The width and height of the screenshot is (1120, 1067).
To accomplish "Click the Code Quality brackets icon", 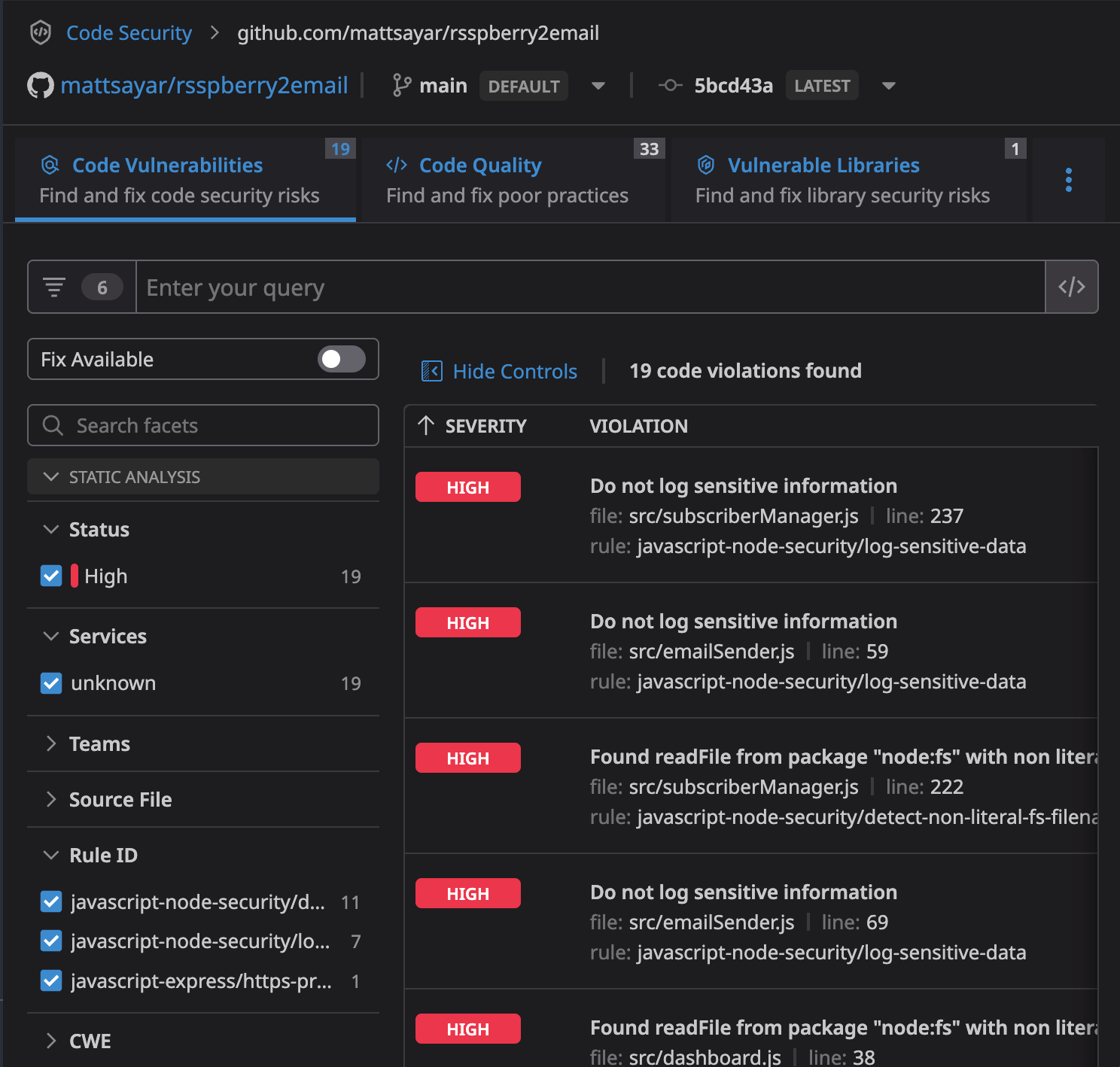I will pos(397,165).
